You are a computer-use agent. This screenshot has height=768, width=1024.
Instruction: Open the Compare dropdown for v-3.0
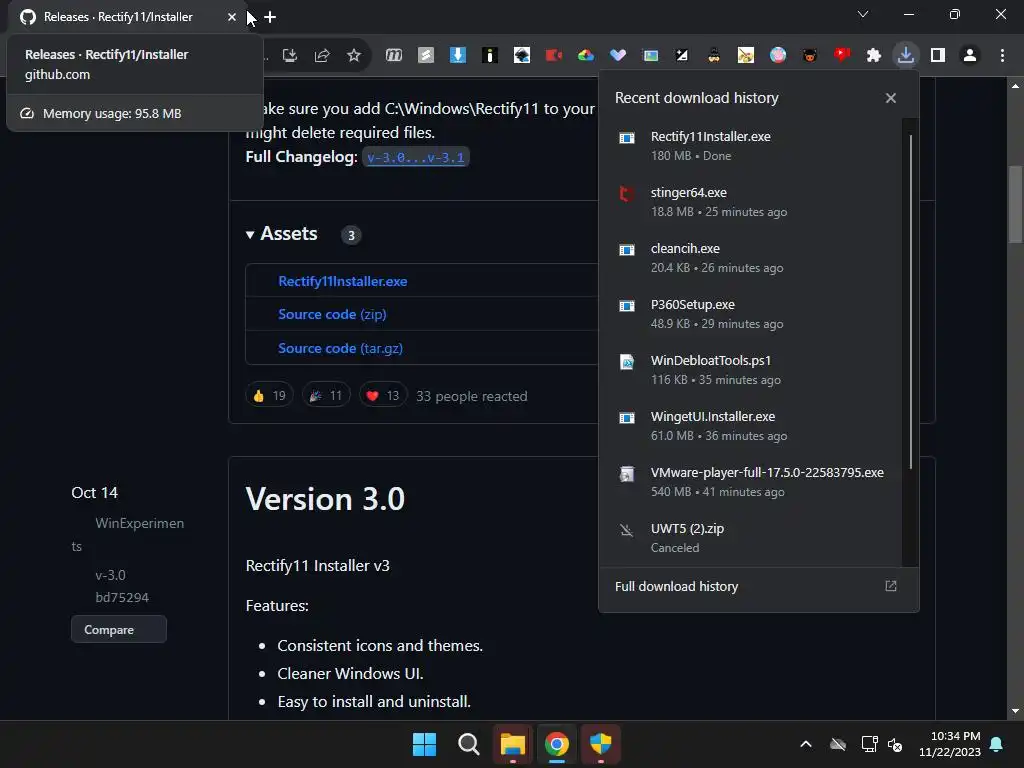coord(119,630)
